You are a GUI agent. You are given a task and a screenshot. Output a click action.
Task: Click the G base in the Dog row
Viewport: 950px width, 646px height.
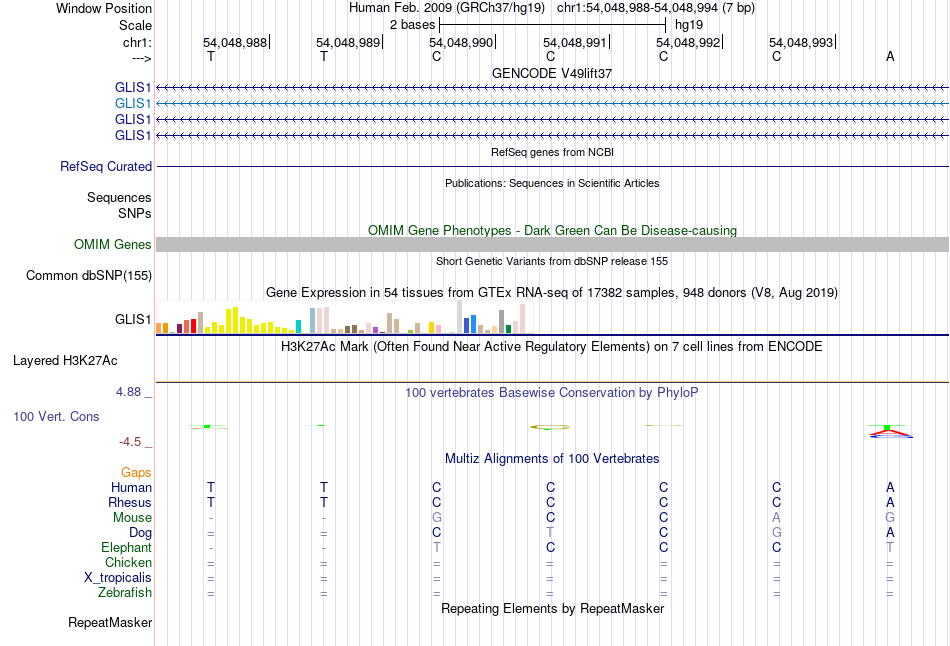tap(777, 533)
